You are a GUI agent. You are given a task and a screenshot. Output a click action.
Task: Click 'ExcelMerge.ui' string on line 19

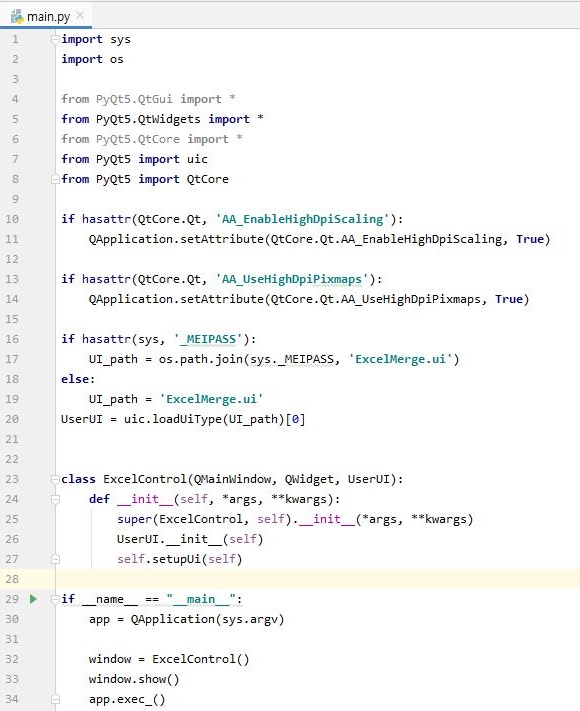(x=211, y=399)
